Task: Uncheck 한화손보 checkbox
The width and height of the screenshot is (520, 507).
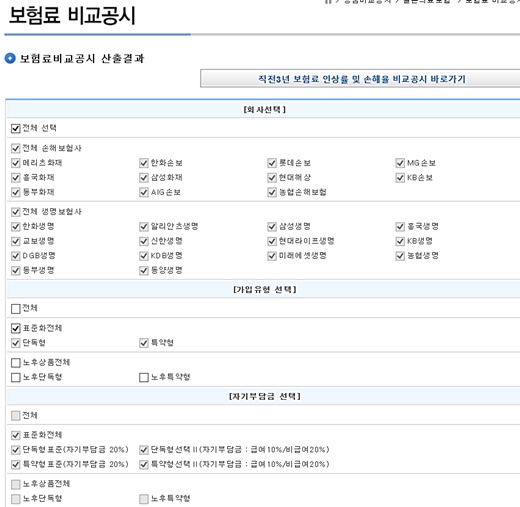Action: [x=144, y=163]
